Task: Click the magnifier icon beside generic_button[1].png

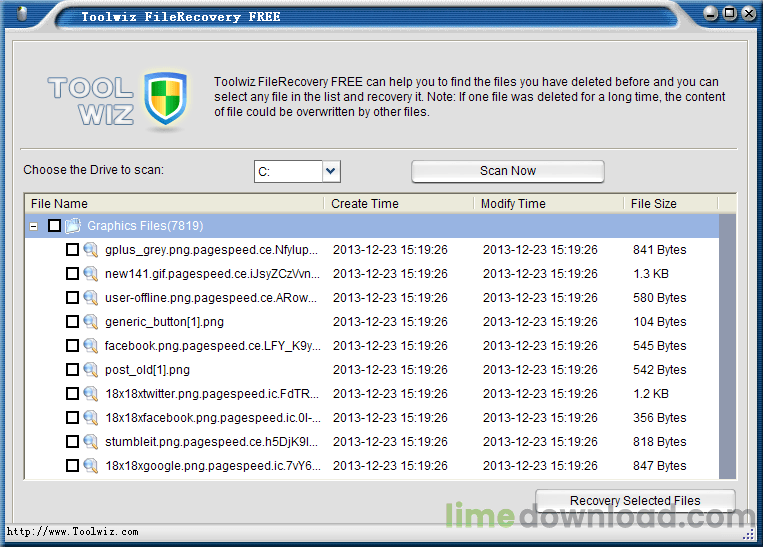Action: coord(90,322)
